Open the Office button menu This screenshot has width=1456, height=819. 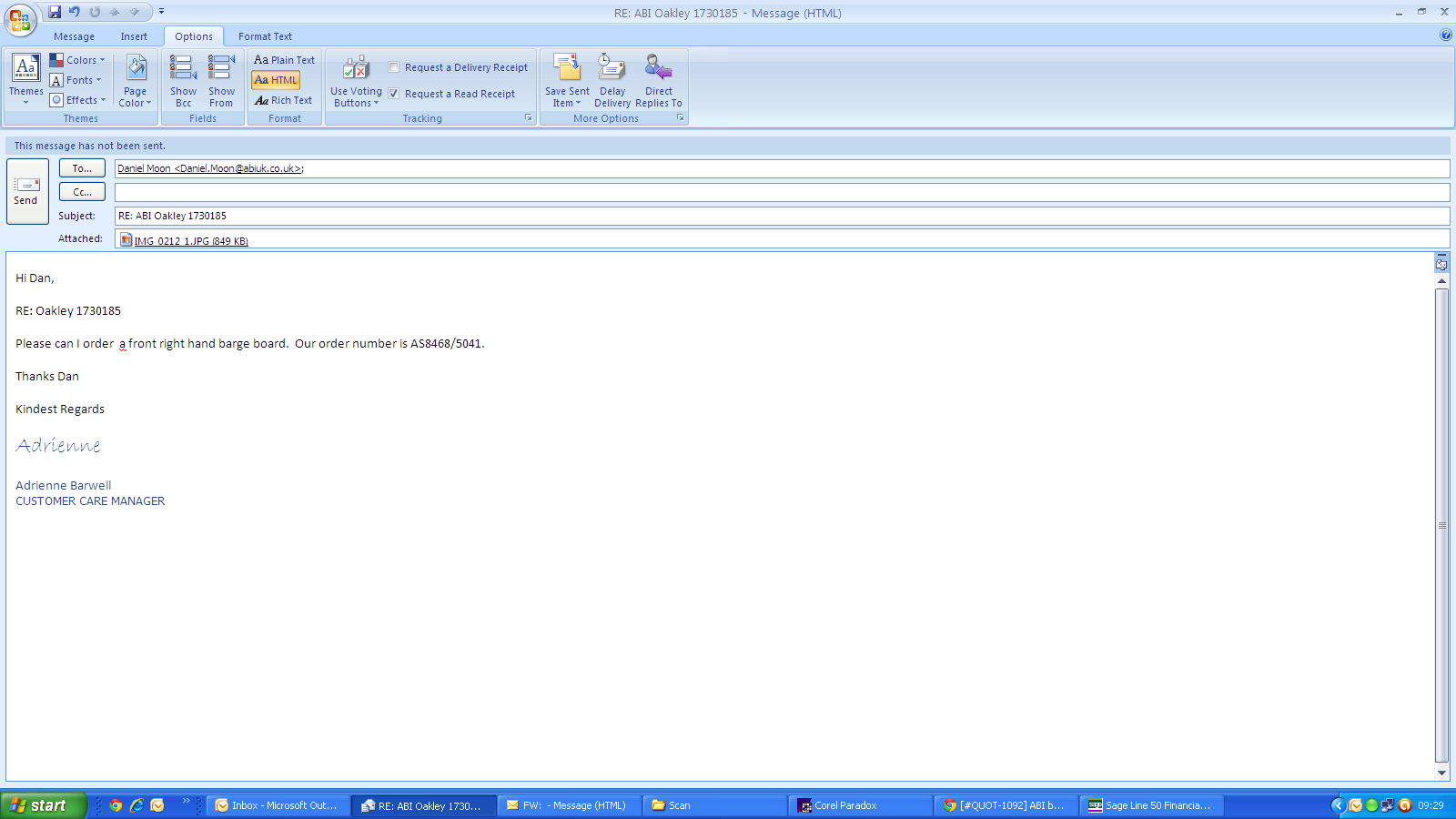[x=20, y=19]
